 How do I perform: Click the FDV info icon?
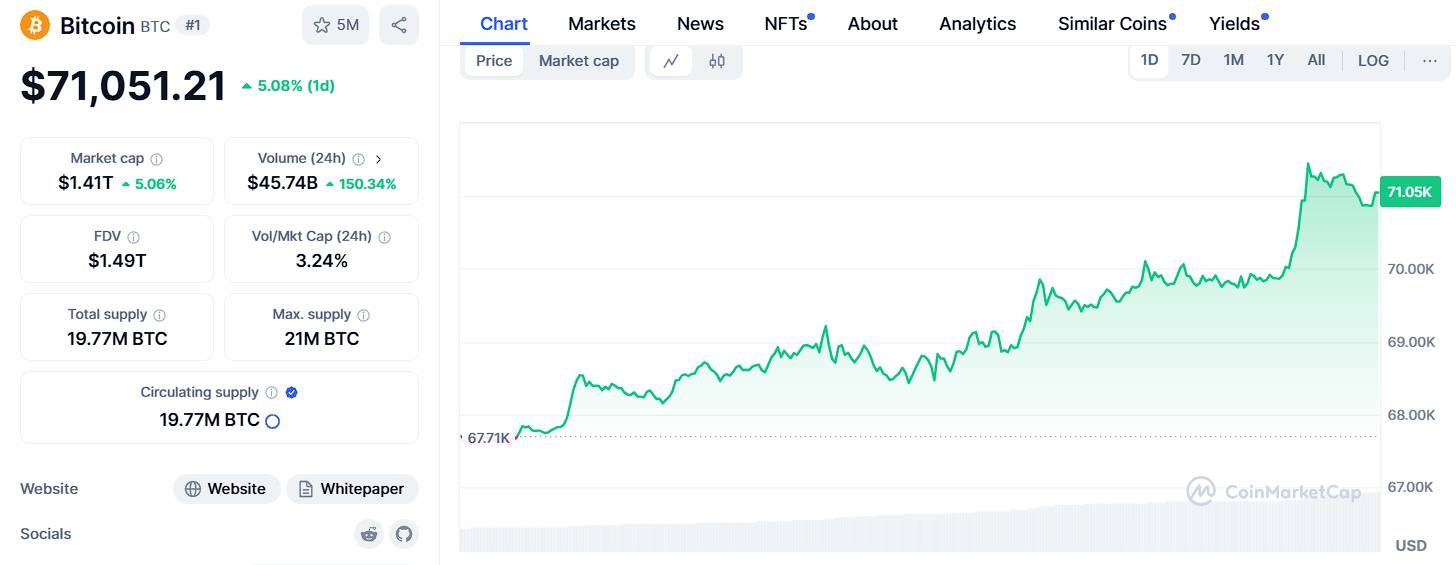134,237
